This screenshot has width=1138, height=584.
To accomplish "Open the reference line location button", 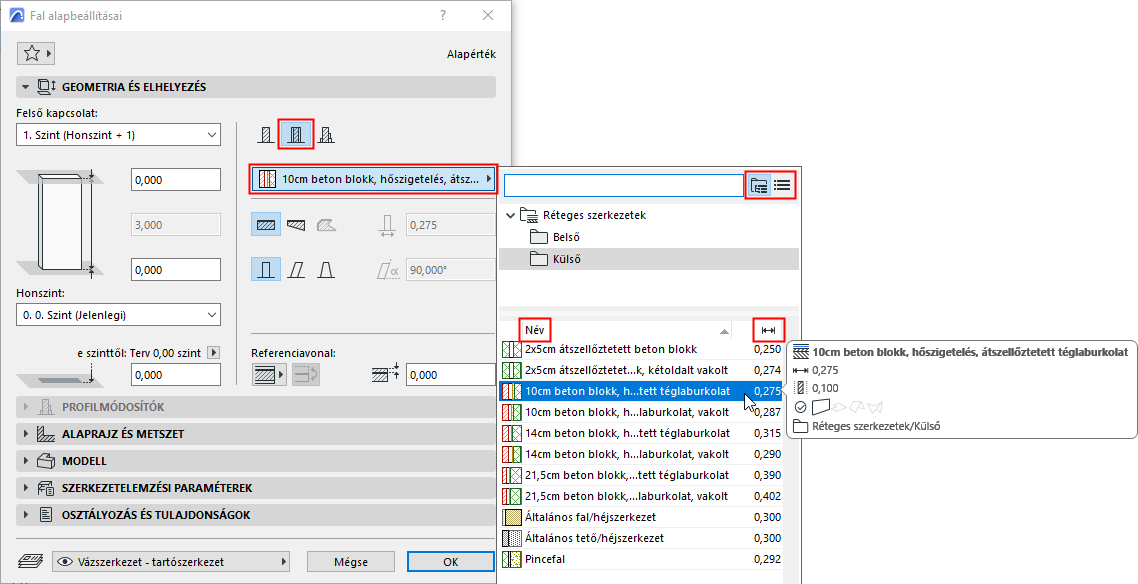I will pyautogui.click(x=269, y=374).
